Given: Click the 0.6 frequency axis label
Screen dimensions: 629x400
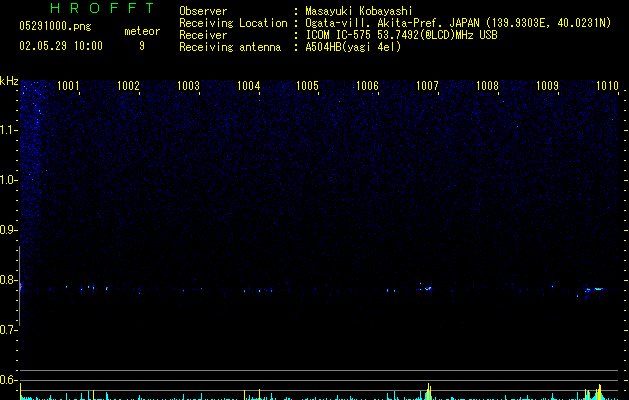Looking at the screenshot, I should 8,380.
